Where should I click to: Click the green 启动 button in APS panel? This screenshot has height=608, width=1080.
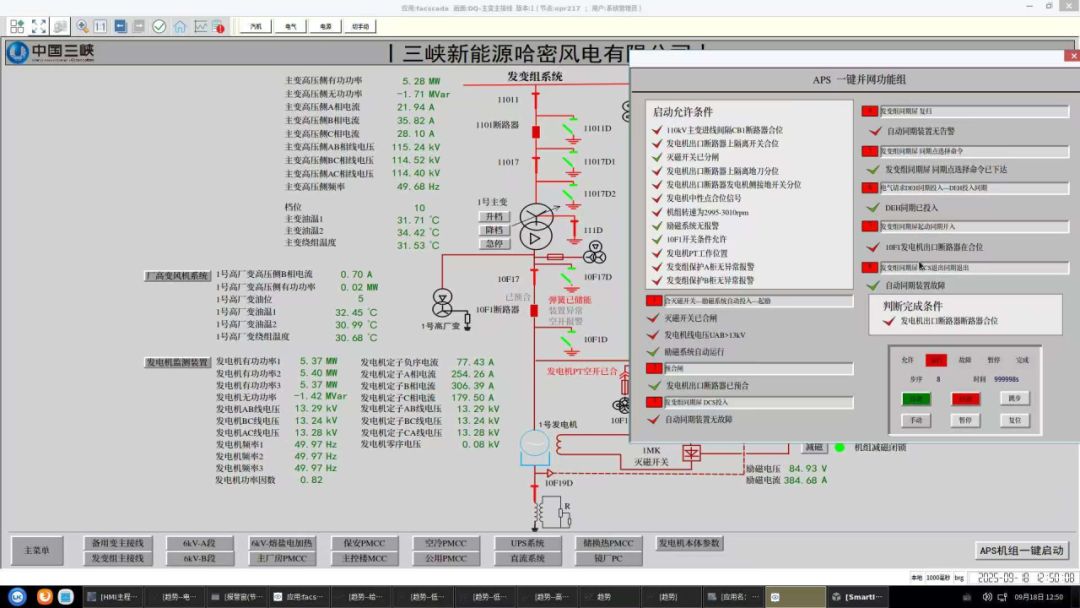(x=916, y=399)
